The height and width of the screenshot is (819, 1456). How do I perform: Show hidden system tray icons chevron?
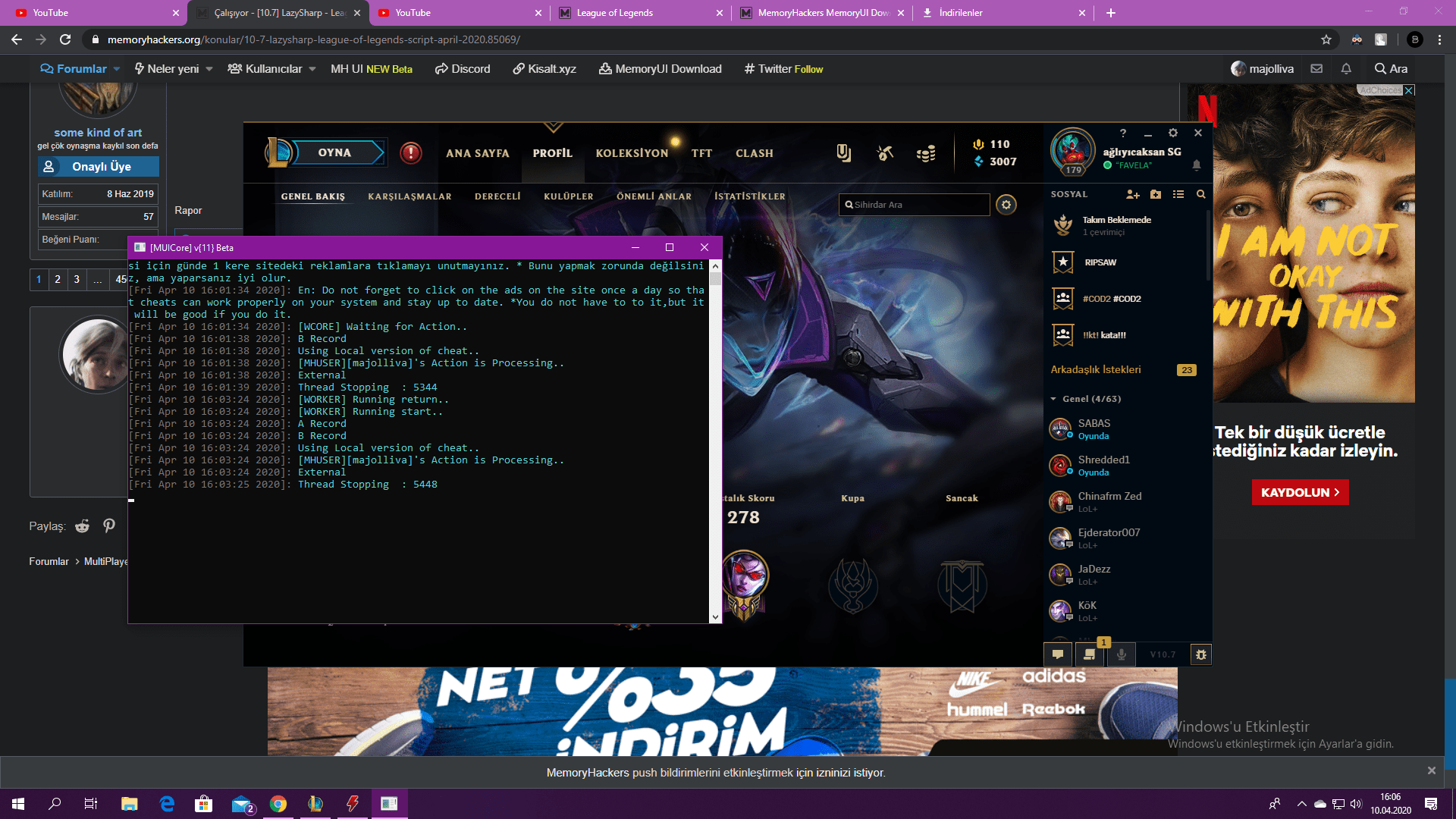pos(1302,804)
